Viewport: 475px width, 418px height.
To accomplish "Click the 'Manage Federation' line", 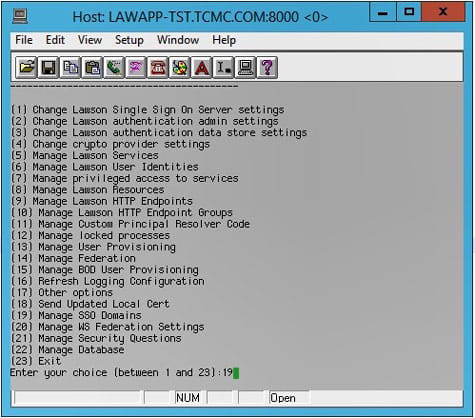I will click(x=73, y=258).
